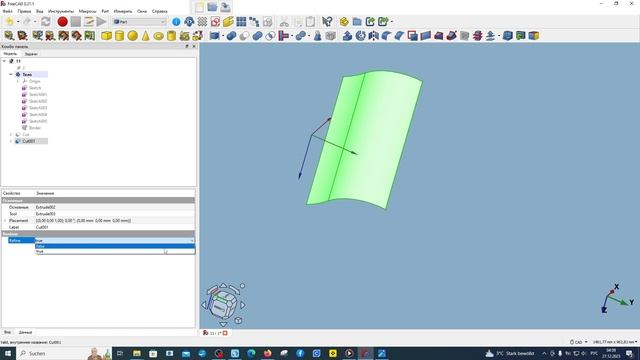Expand the Cut001 tree node

point(11,141)
